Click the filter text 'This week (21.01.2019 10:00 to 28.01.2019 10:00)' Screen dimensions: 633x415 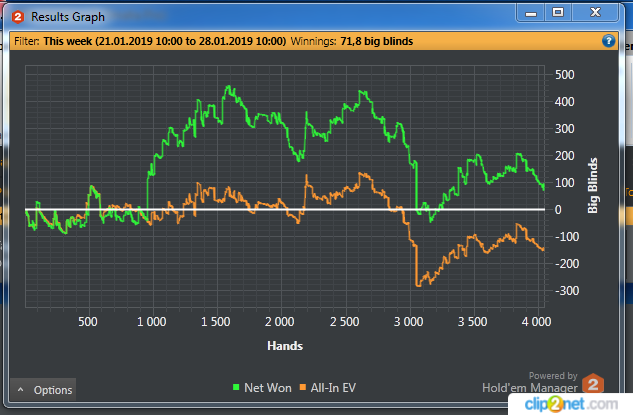click(x=165, y=41)
